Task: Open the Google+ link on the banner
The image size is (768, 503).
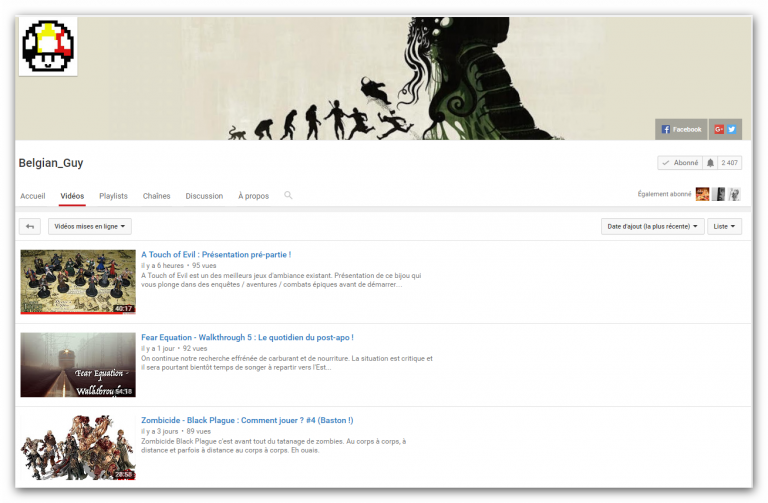Action: (x=719, y=129)
